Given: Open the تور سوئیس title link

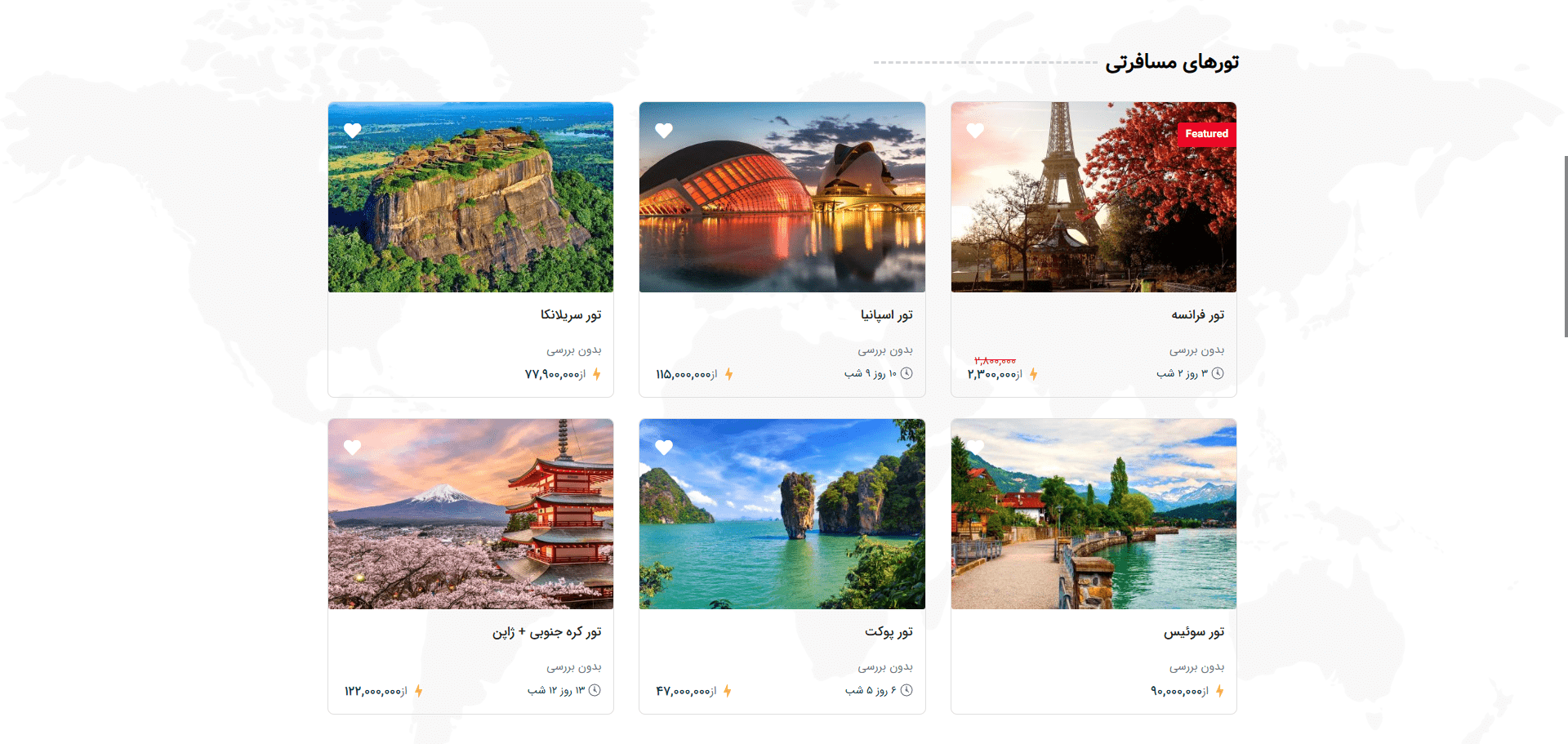Looking at the screenshot, I should pos(1194,631).
